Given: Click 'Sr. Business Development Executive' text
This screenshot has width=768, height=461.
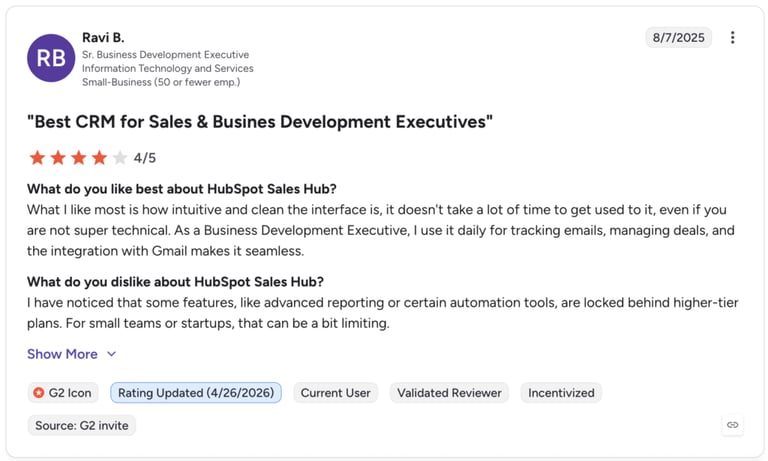Looking at the screenshot, I should [x=166, y=54].
